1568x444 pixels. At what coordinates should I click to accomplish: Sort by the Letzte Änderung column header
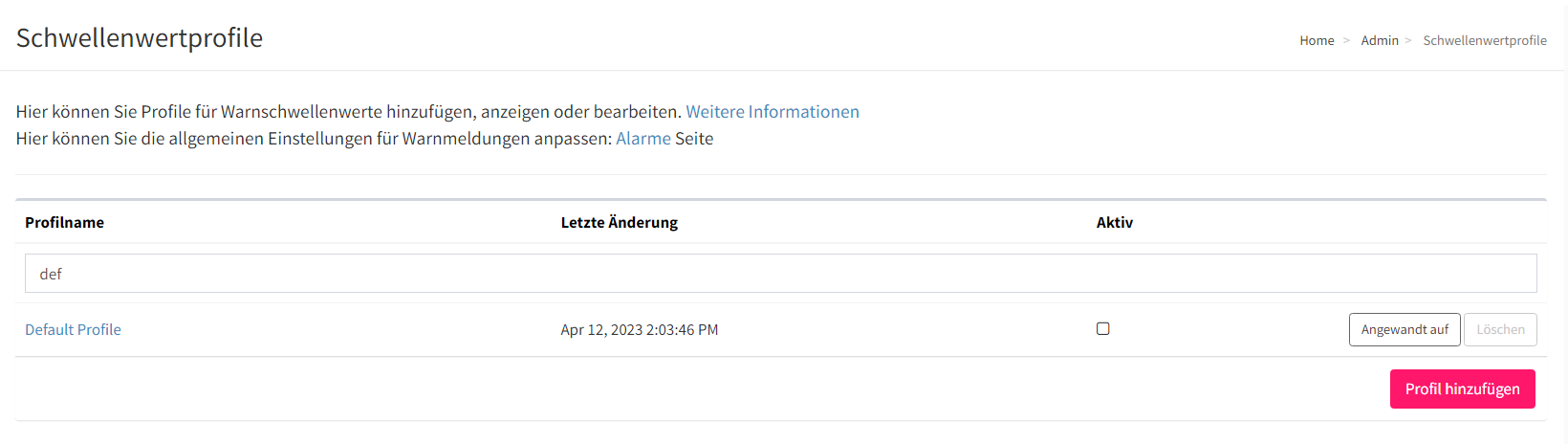tap(620, 222)
